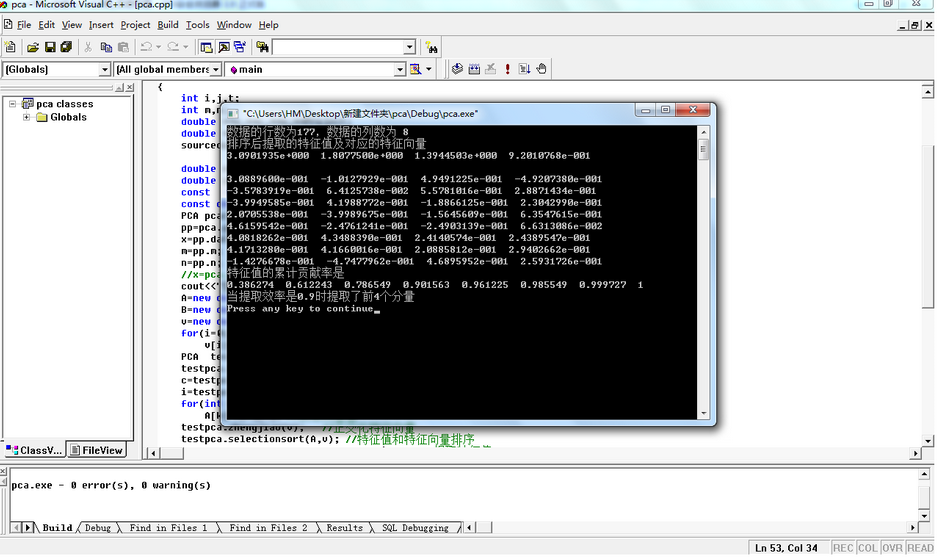Click the Save All toolbar icon
942x558 pixels.
tap(66, 47)
